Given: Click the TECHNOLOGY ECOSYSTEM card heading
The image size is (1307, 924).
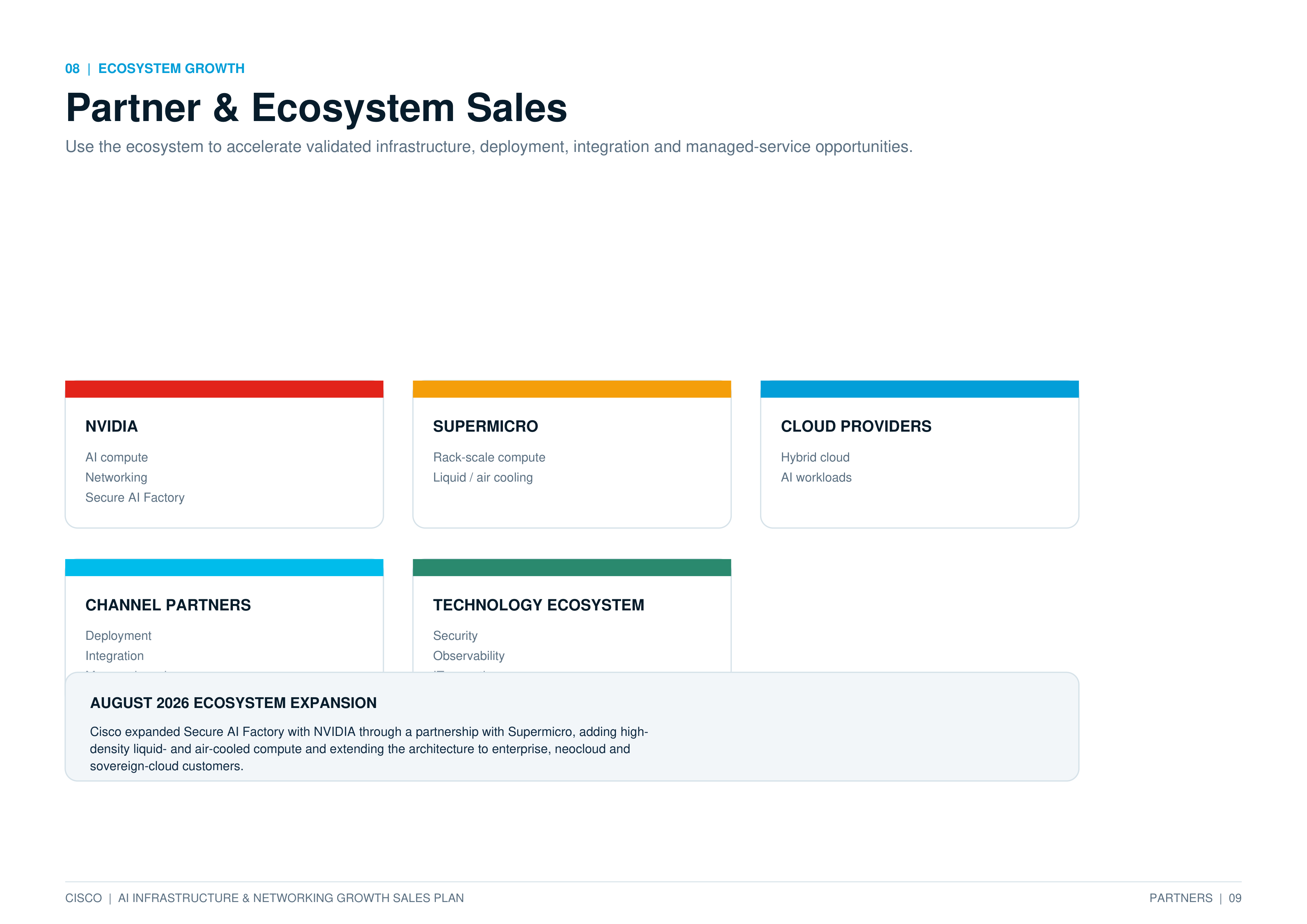Looking at the screenshot, I should 538,605.
